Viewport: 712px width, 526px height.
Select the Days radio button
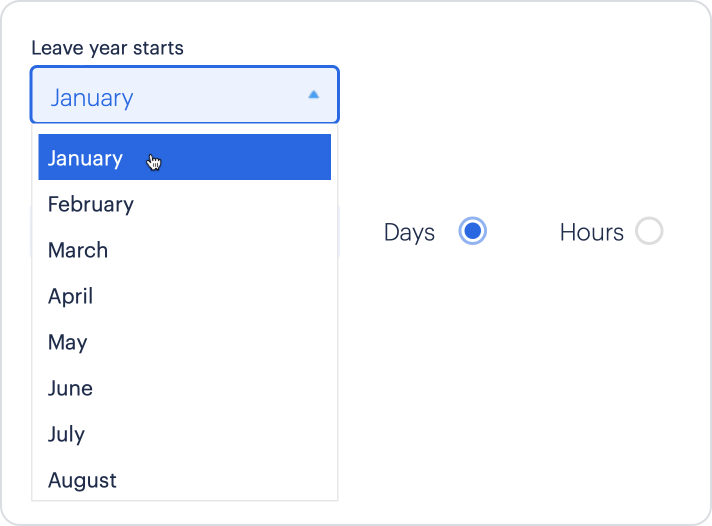coord(472,231)
